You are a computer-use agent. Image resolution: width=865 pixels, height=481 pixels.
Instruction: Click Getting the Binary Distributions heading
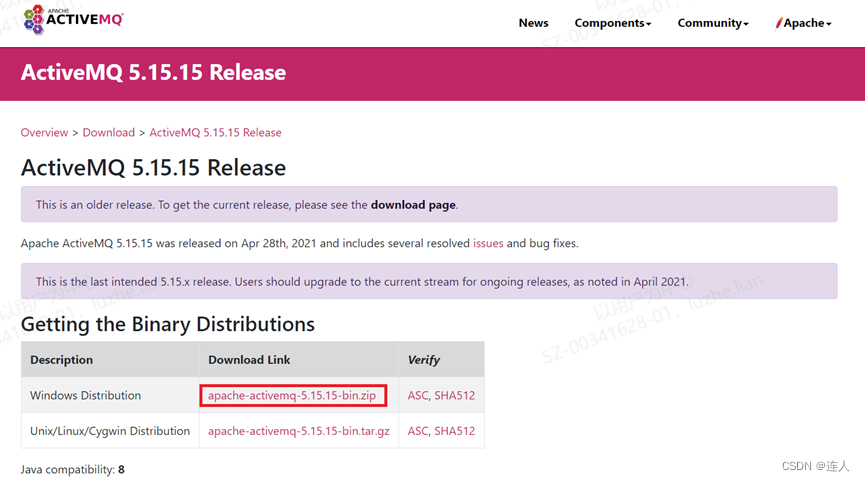pos(168,324)
